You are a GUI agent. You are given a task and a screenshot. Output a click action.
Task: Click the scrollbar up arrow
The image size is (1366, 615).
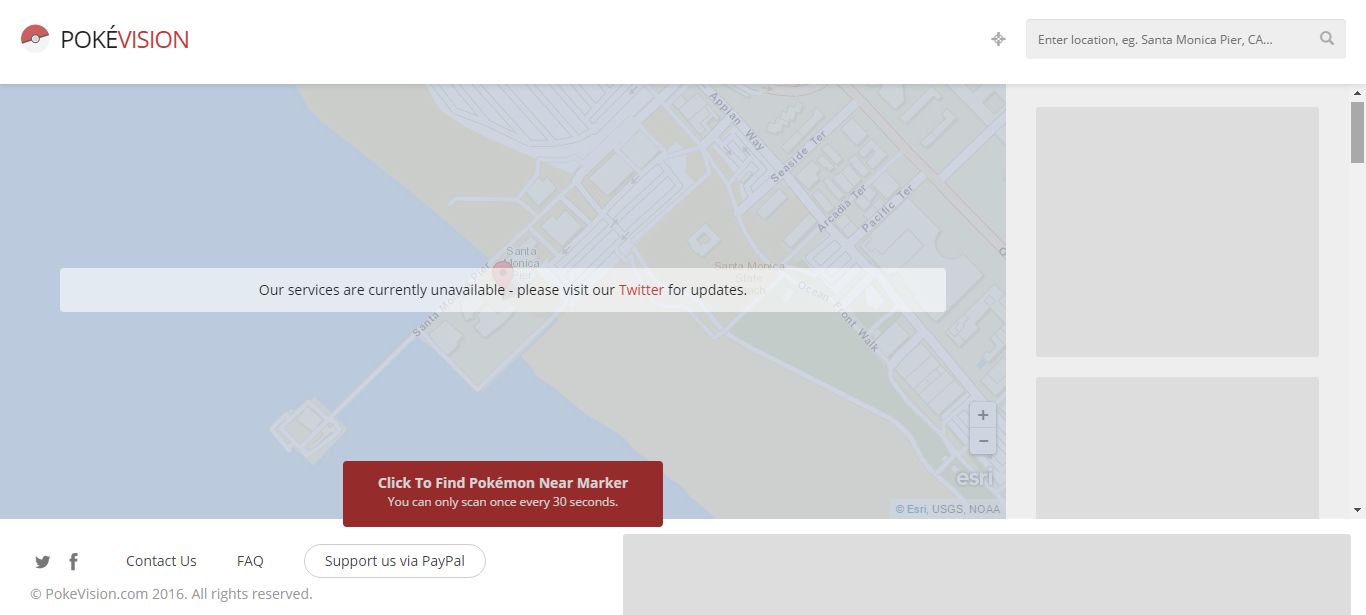1357,92
